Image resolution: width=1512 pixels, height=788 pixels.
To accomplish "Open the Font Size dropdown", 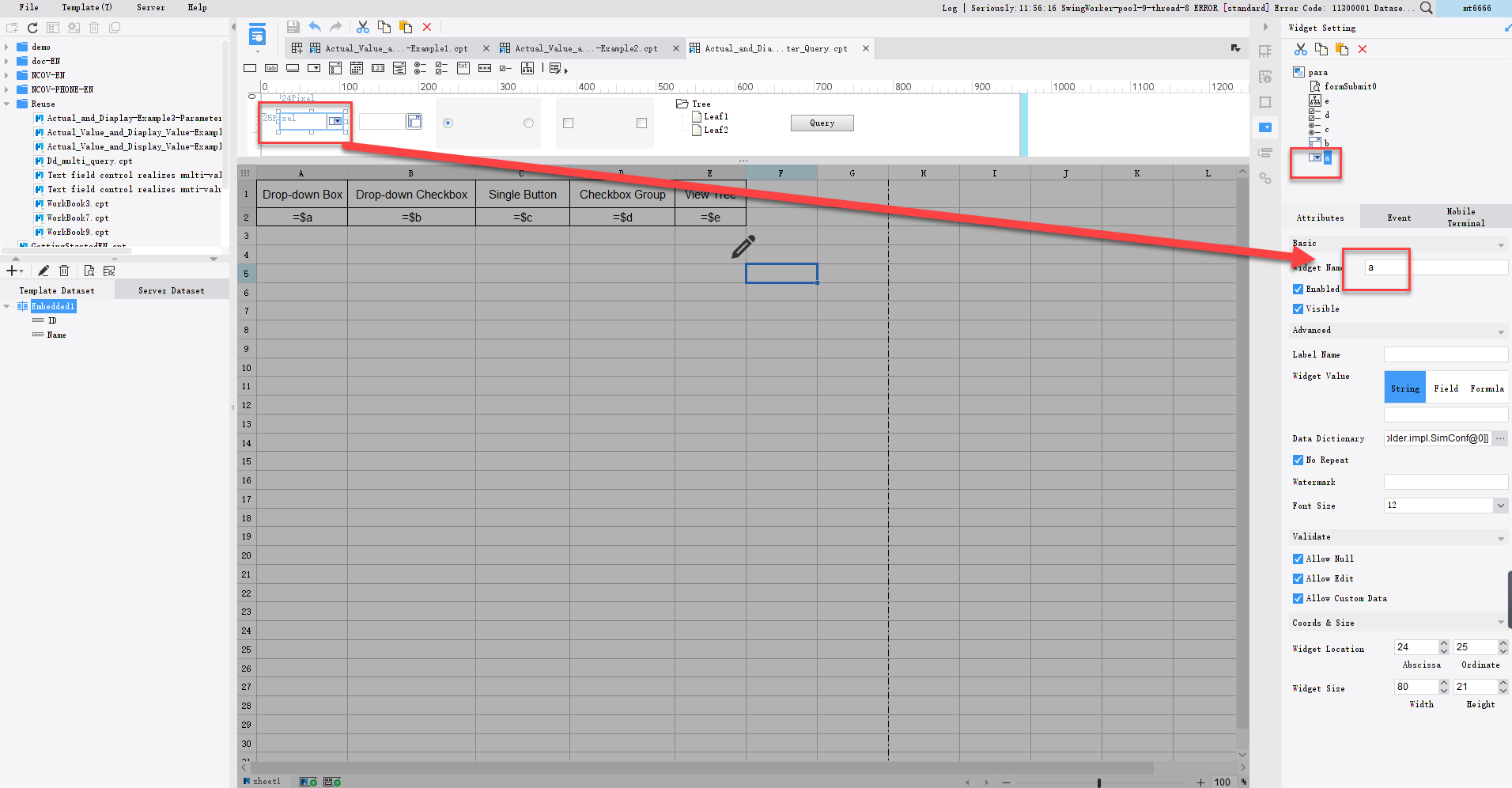I will tap(1500, 506).
